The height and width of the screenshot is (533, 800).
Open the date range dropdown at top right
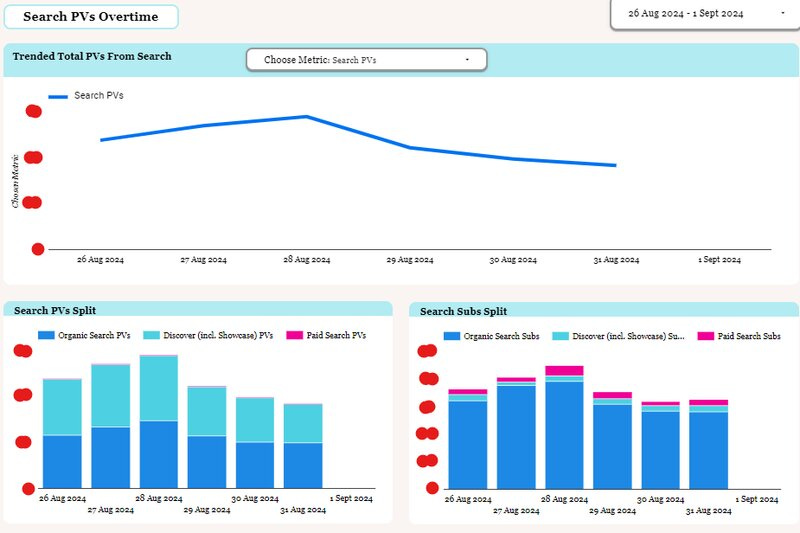[x=706, y=14]
